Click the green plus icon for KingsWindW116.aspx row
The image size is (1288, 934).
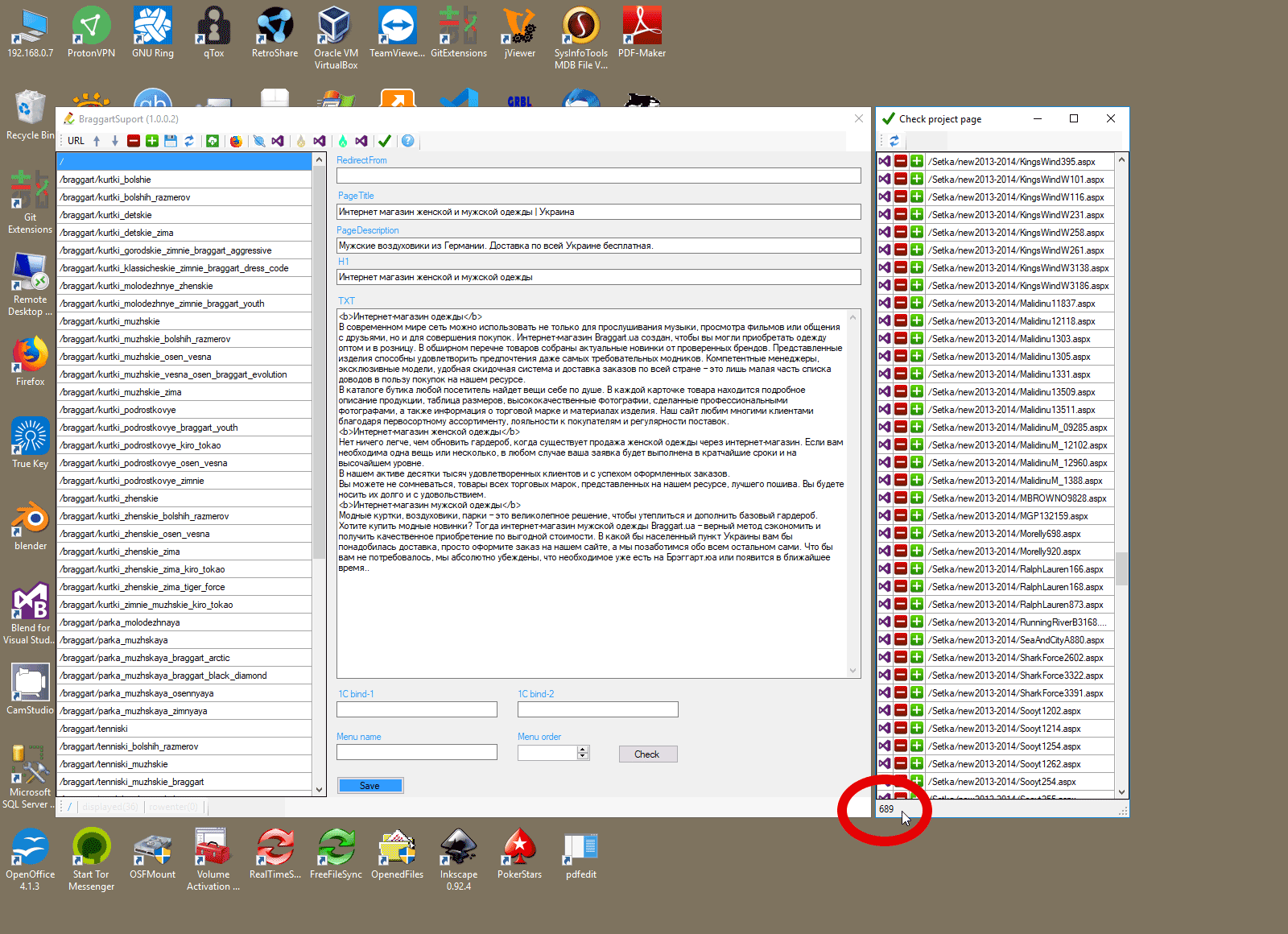[917, 196]
